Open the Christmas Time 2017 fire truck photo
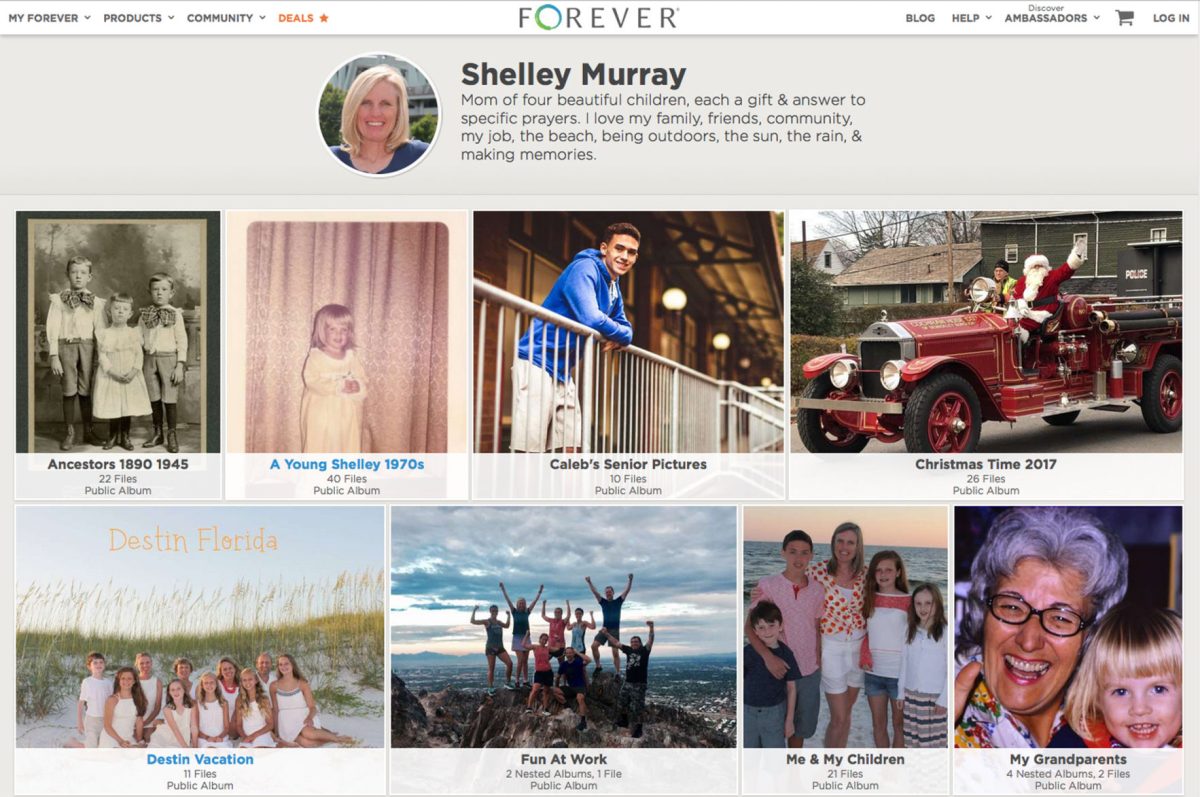1200x797 pixels. pyautogui.click(x=985, y=332)
